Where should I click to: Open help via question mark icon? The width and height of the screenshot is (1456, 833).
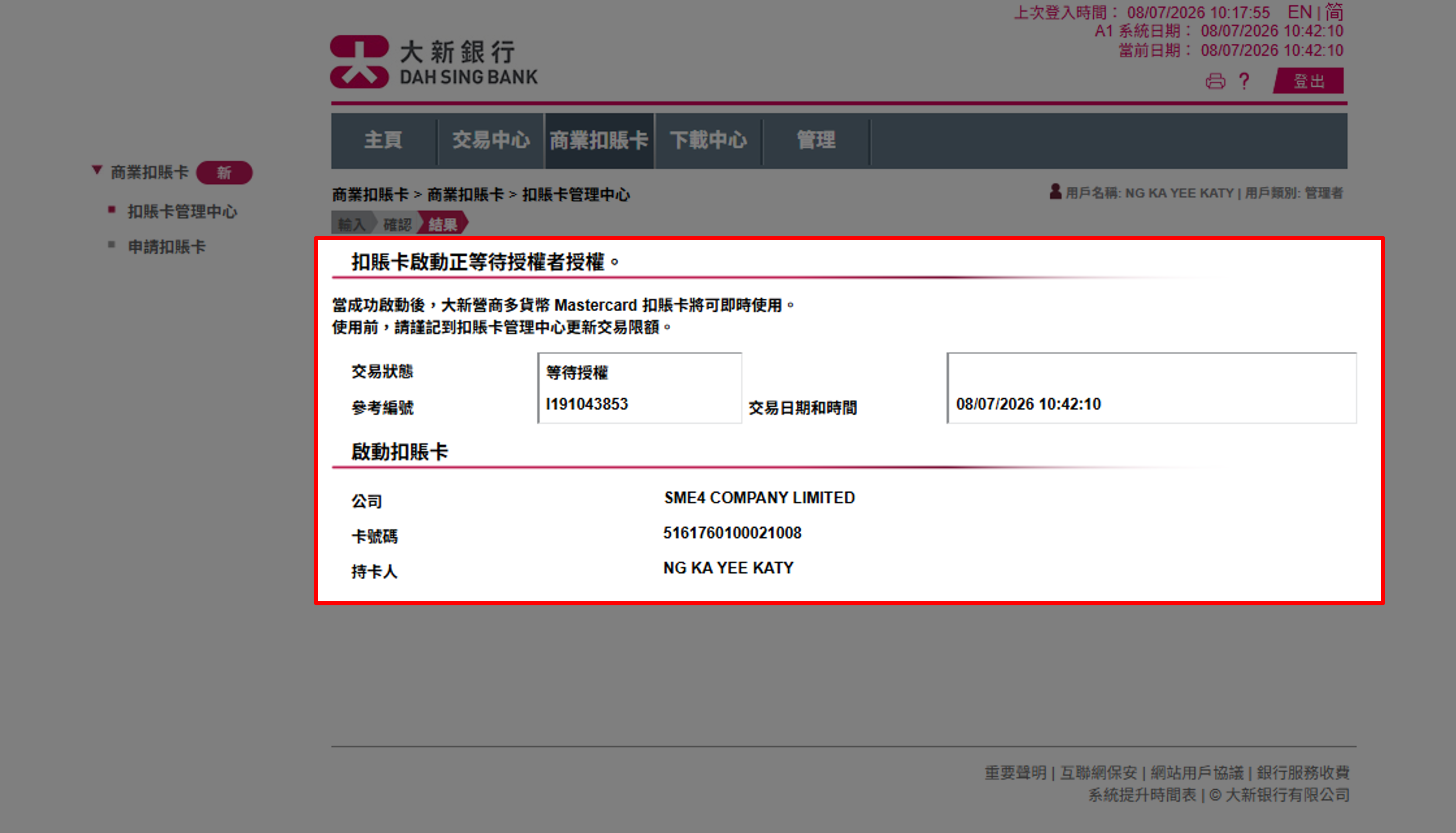click(x=1244, y=81)
